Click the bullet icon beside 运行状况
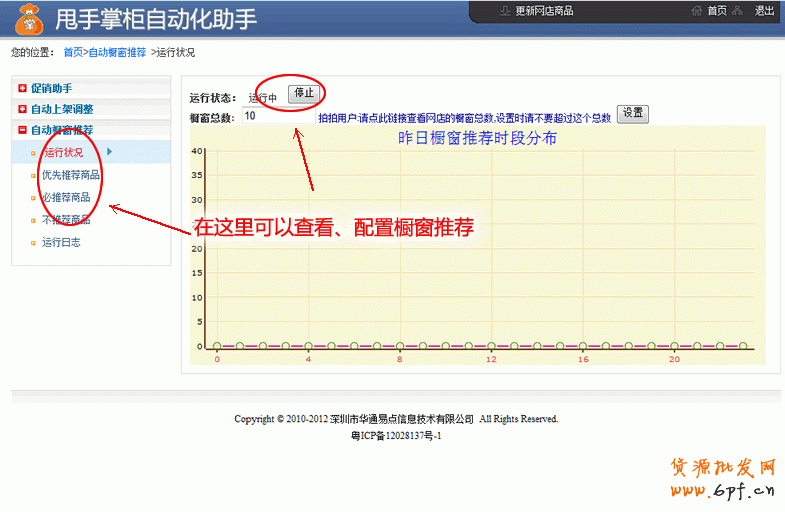 pyautogui.click(x=33, y=153)
